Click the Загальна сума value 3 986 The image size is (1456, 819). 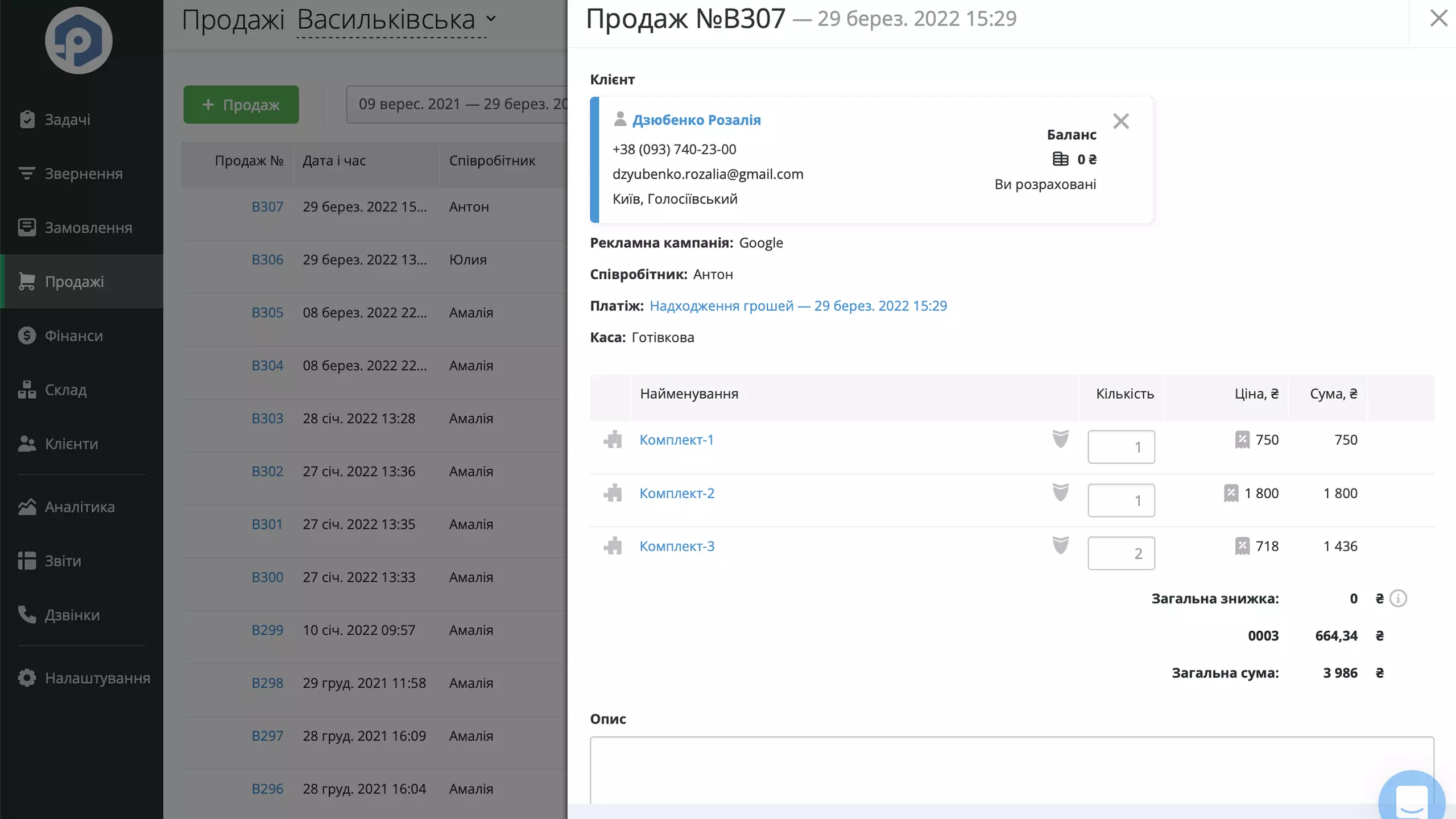point(1340,673)
